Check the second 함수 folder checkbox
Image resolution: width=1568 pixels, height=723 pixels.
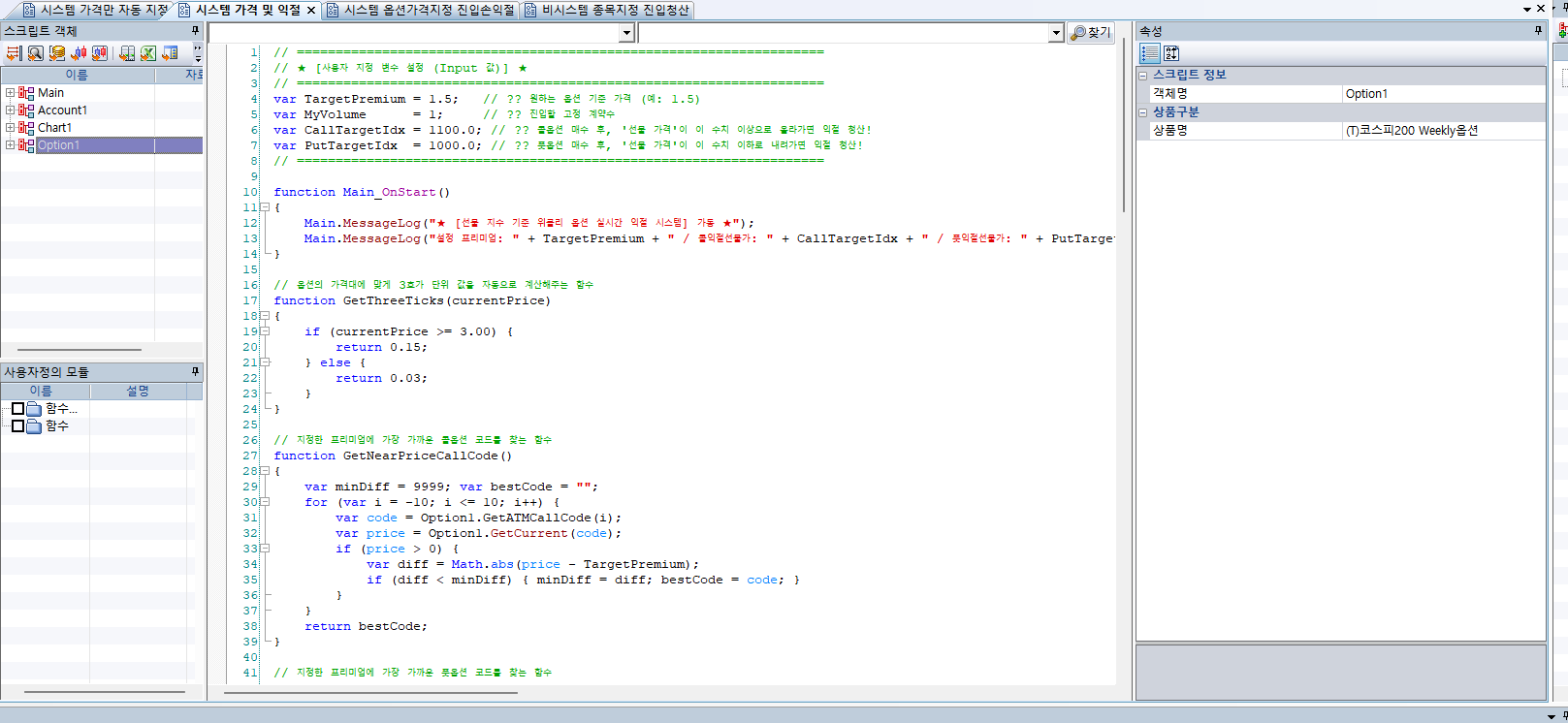[x=17, y=425]
